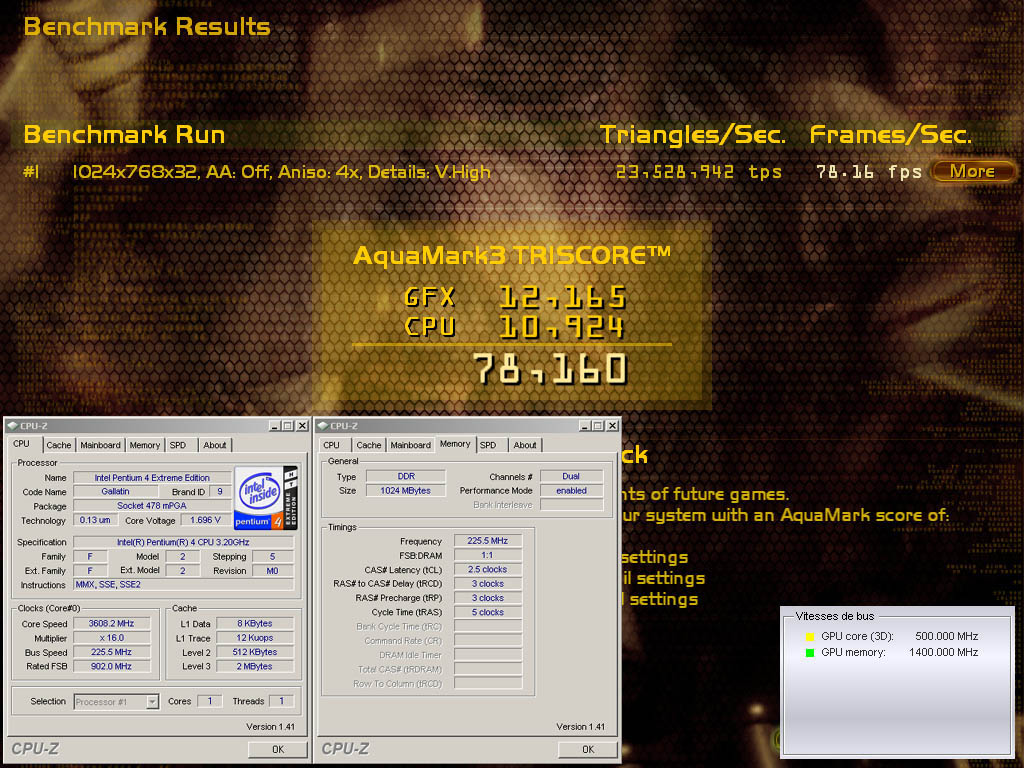Click the Package field Socket 478 mPGA

click(x=152, y=506)
